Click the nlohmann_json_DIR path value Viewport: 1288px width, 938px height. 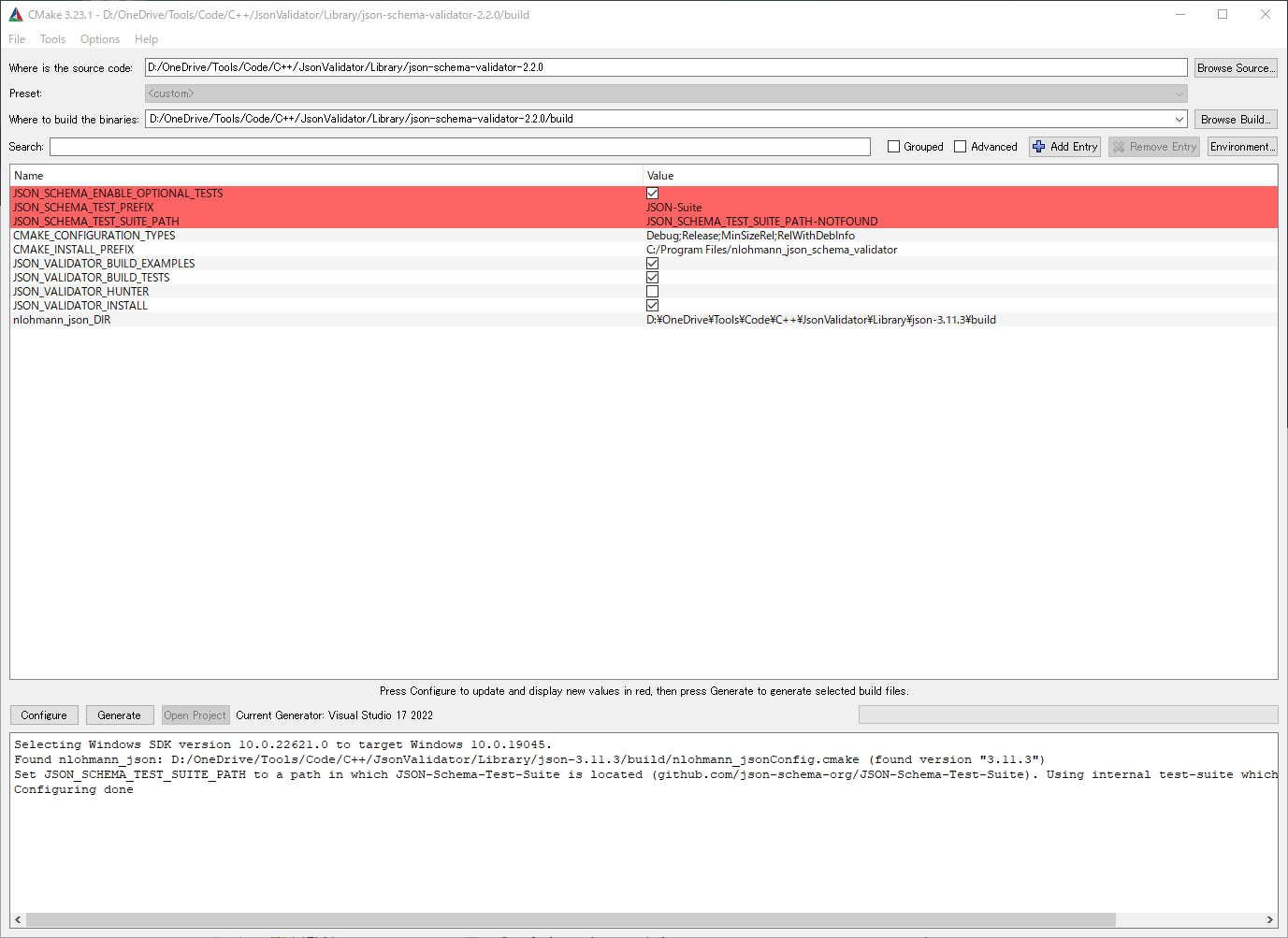[x=821, y=320]
